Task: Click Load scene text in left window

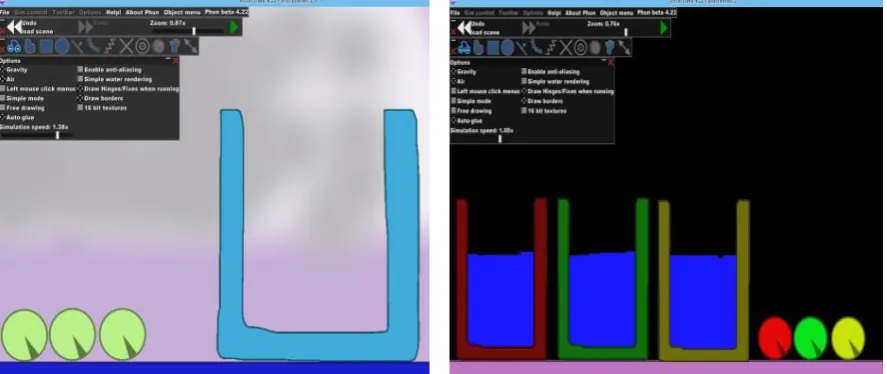Action: tap(36, 31)
